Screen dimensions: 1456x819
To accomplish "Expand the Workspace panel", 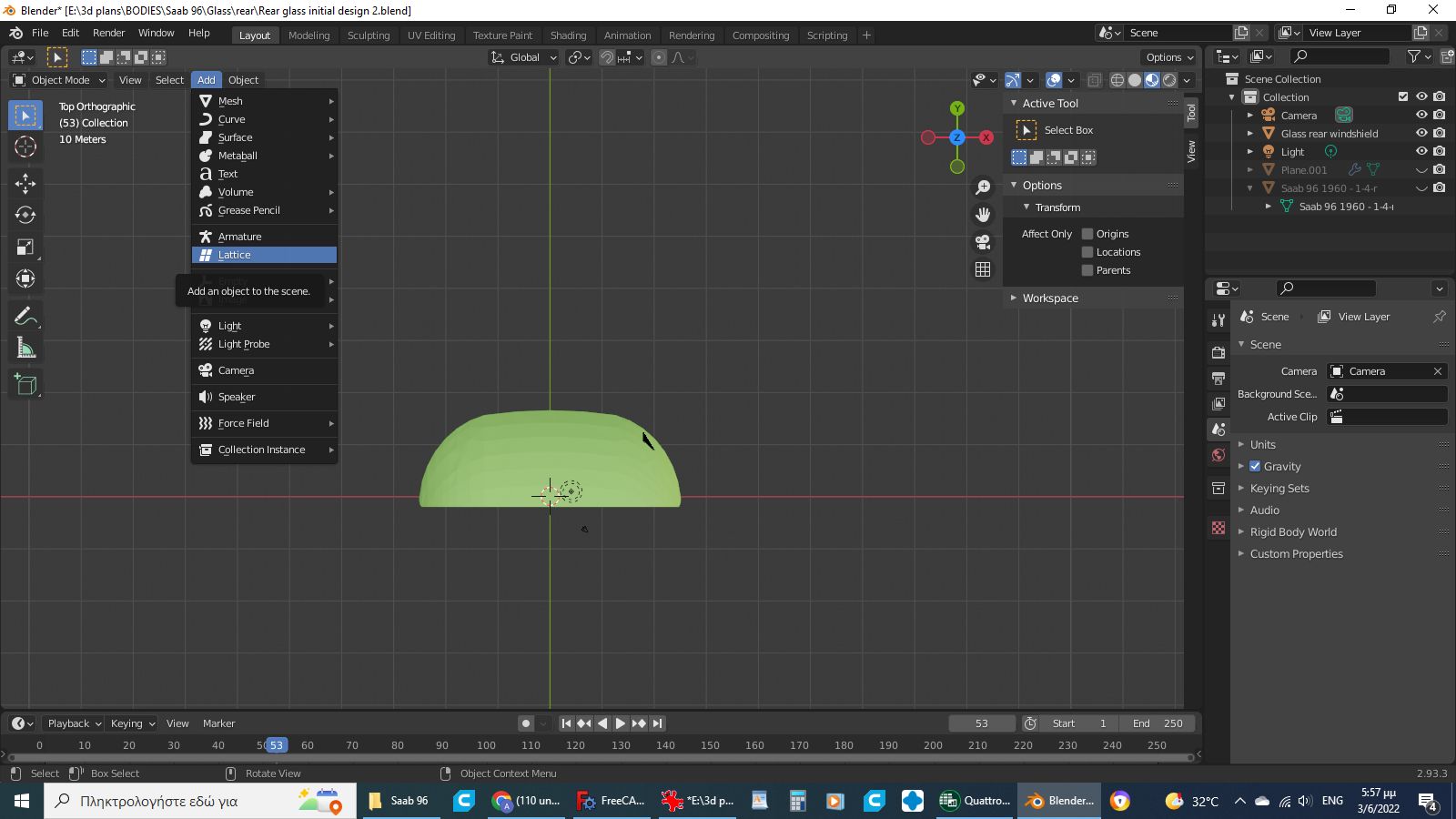I will click(x=1050, y=298).
